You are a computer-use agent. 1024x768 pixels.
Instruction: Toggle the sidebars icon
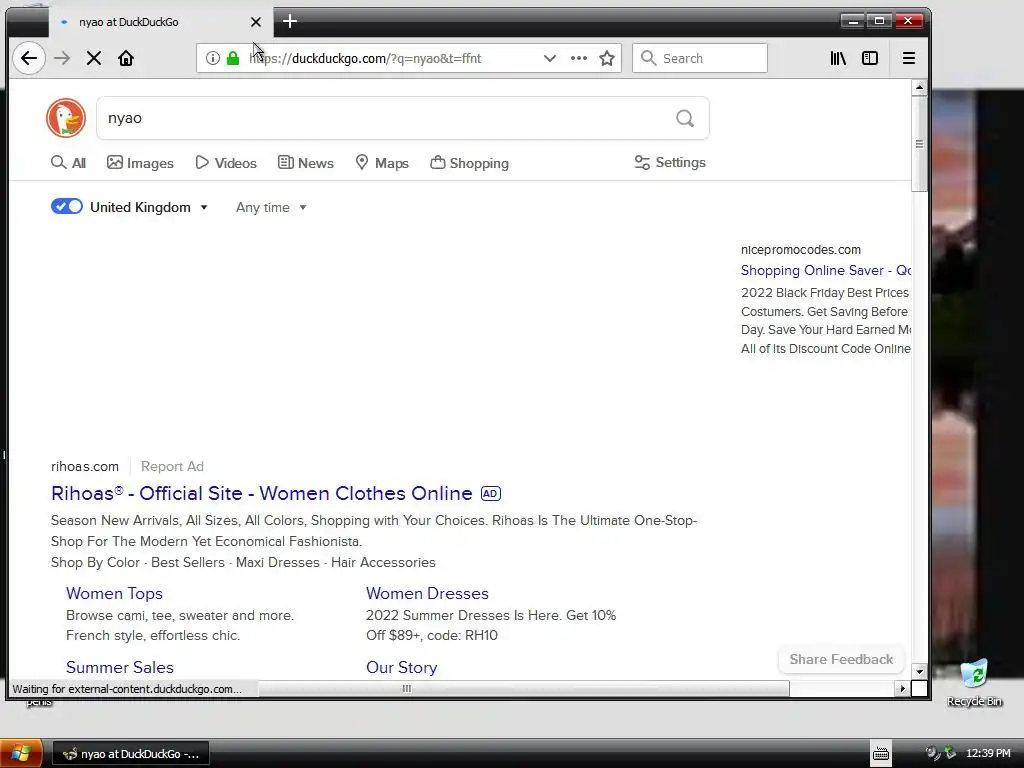tap(869, 58)
